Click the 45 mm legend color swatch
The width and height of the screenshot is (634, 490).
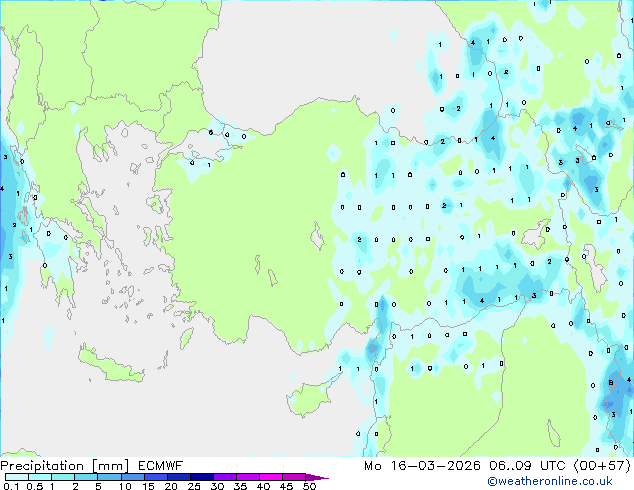(x=294, y=477)
